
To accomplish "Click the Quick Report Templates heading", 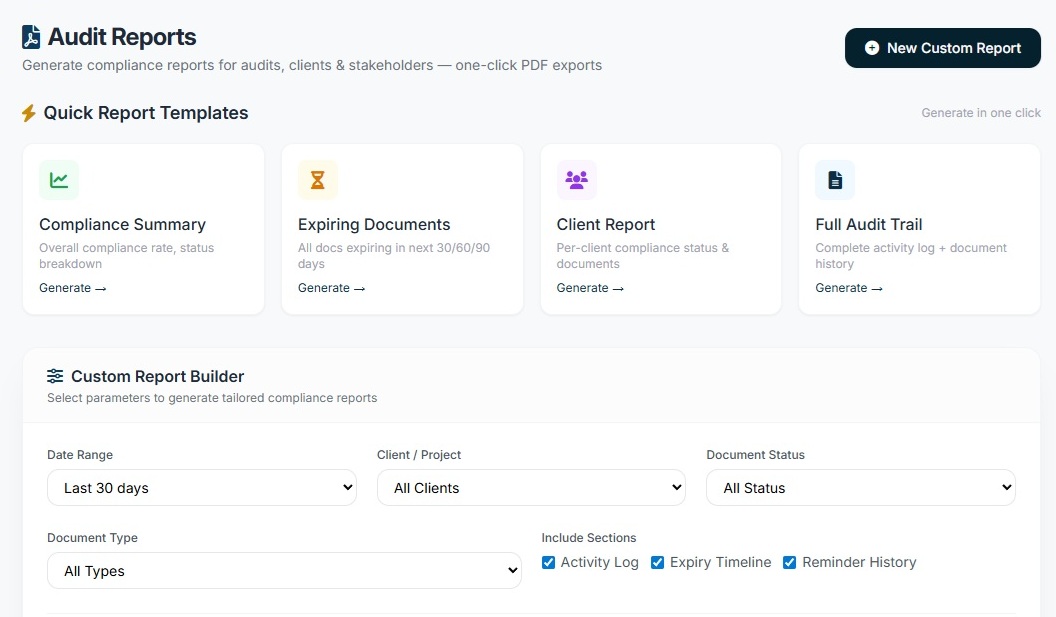I will pyautogui.click(x=146, y=113).
